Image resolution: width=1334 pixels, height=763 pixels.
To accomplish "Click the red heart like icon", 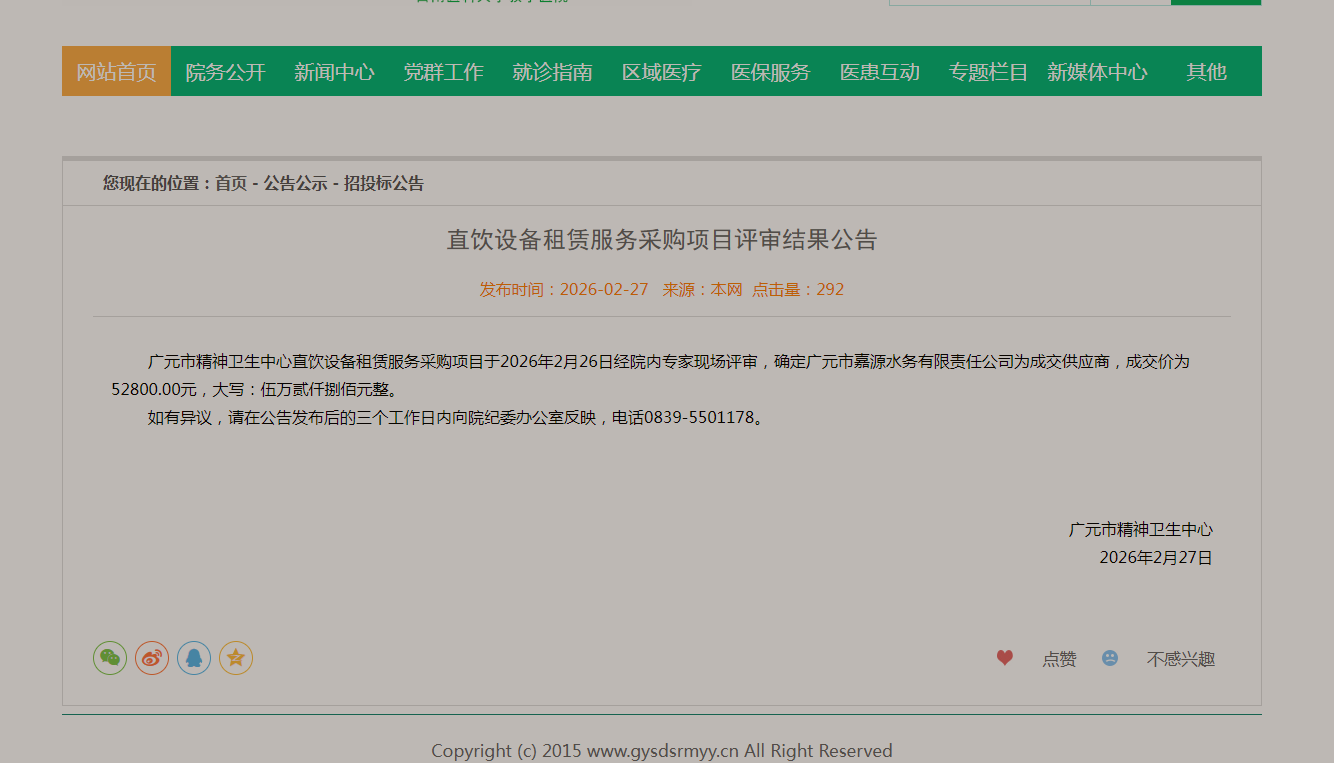I will click(1005, 658).
